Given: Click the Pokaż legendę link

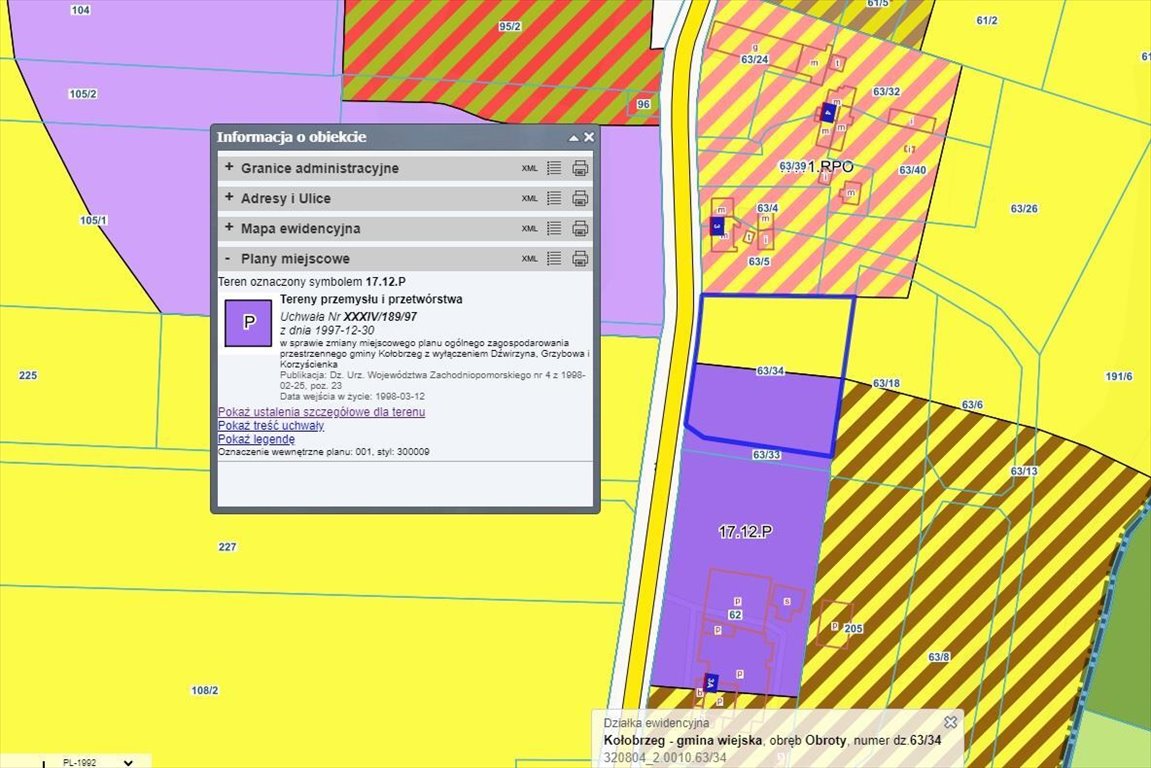Looking at the screenshot, I should [256, 438].
